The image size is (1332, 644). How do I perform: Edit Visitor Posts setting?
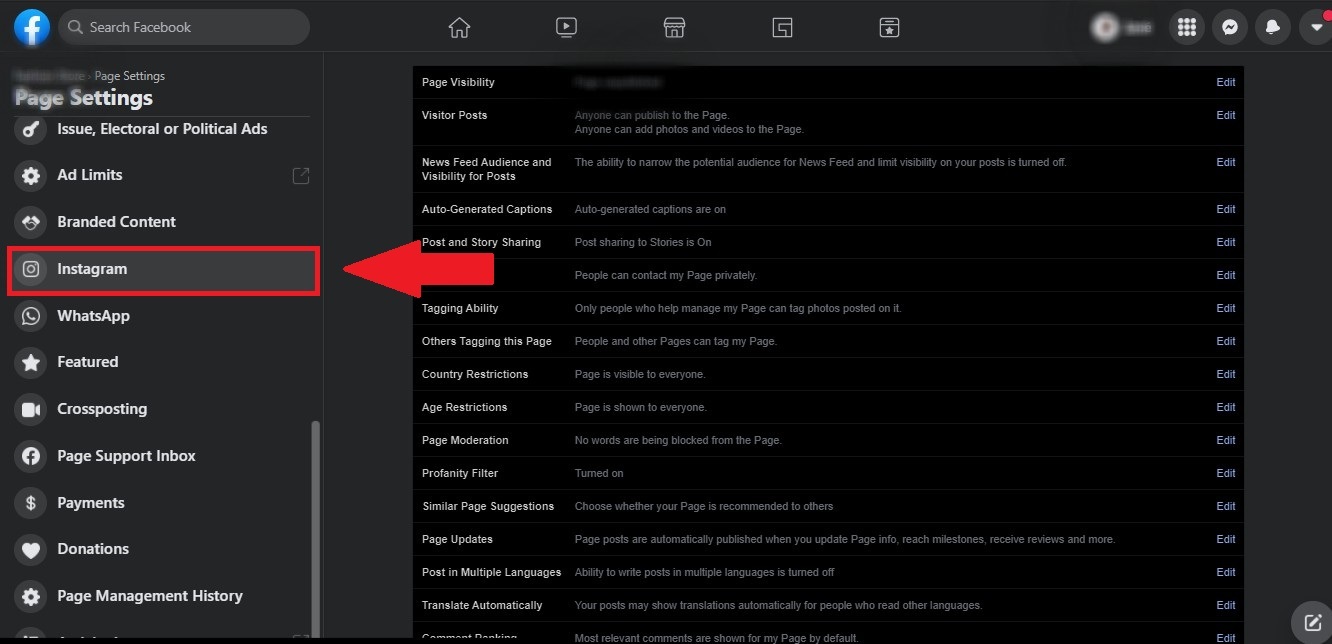coord(1226,115)
